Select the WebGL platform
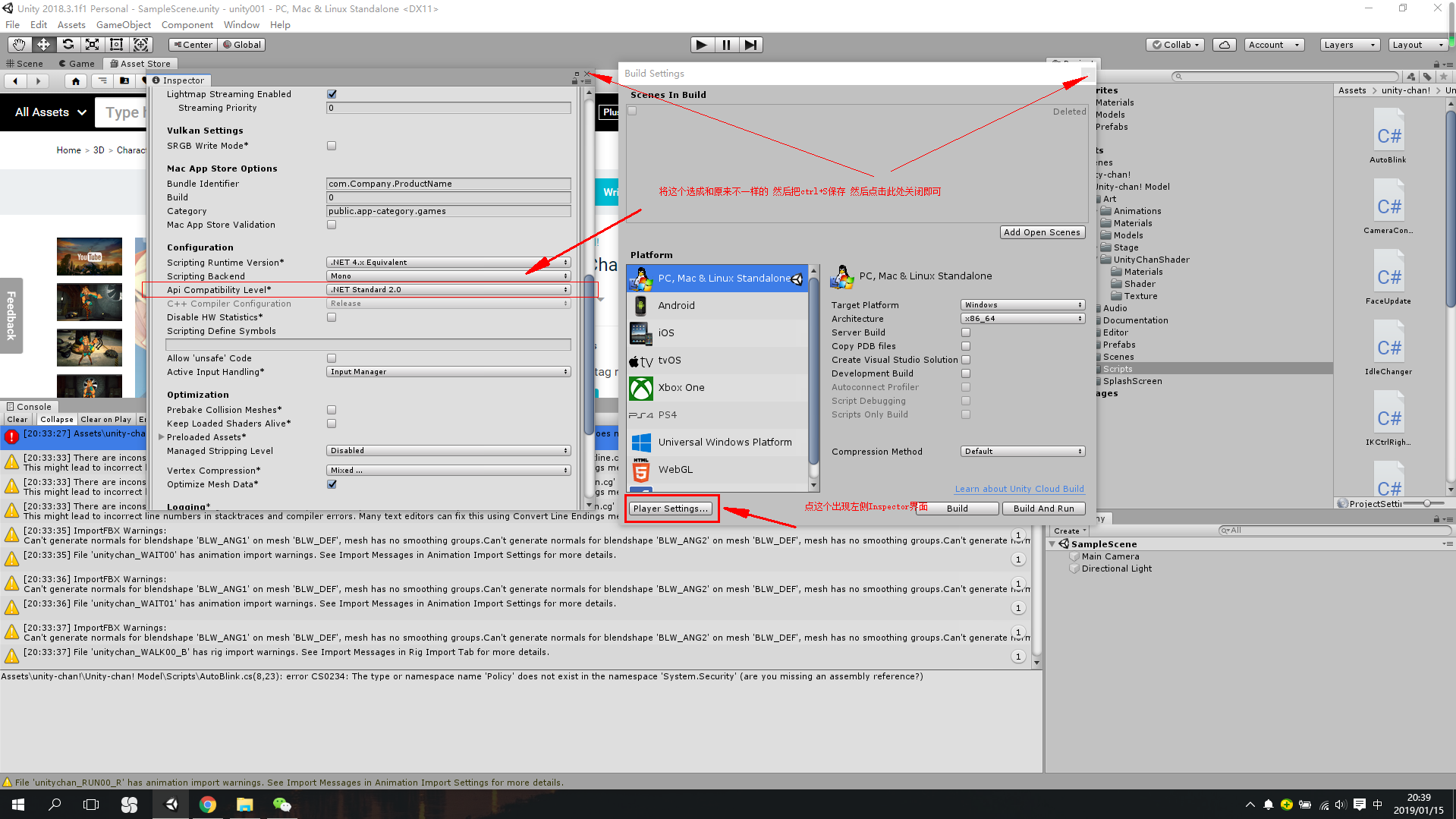 (675, 469)
